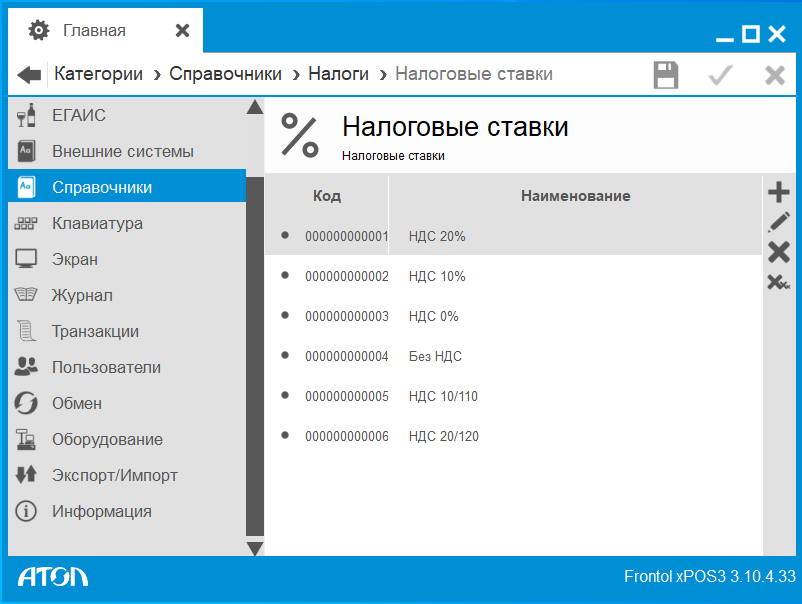802x604 pixels.
Task: Open the ЕГАИС sidebar section
Action: click(x=127, y=115)
